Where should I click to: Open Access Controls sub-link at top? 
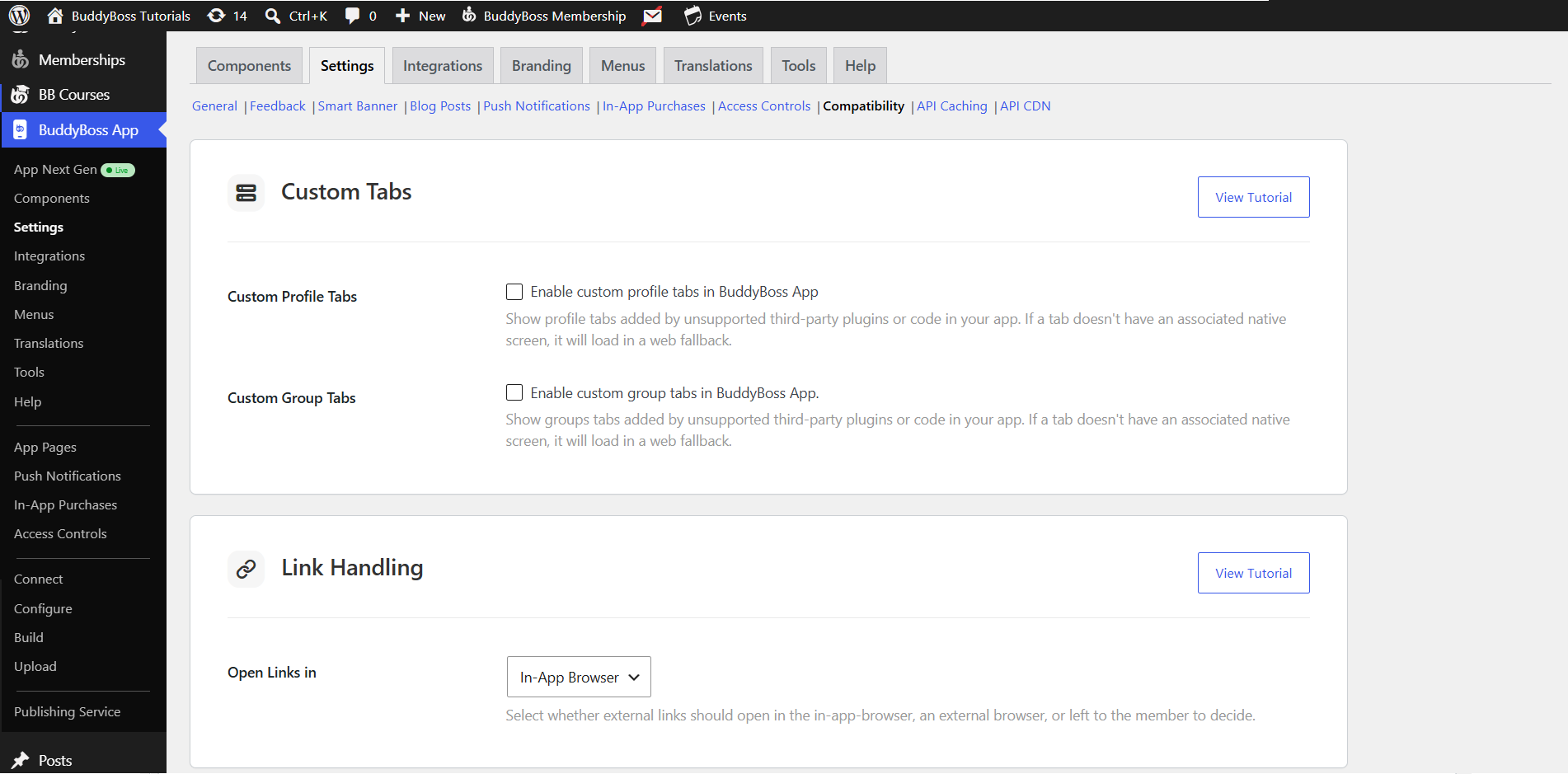coord(764,106)
